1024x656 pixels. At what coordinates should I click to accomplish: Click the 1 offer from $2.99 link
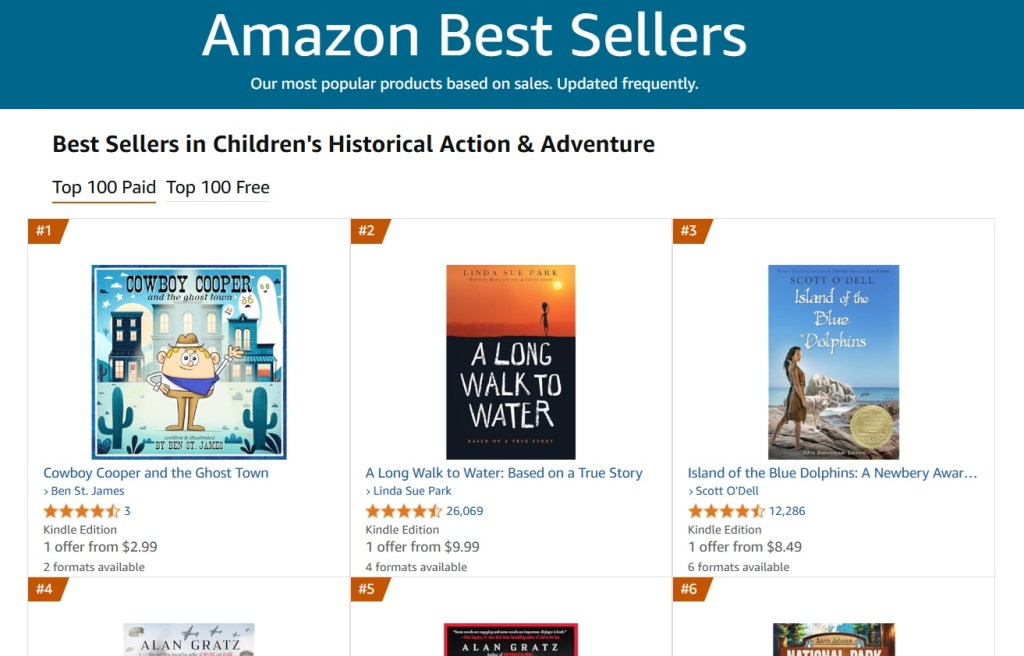100,547
